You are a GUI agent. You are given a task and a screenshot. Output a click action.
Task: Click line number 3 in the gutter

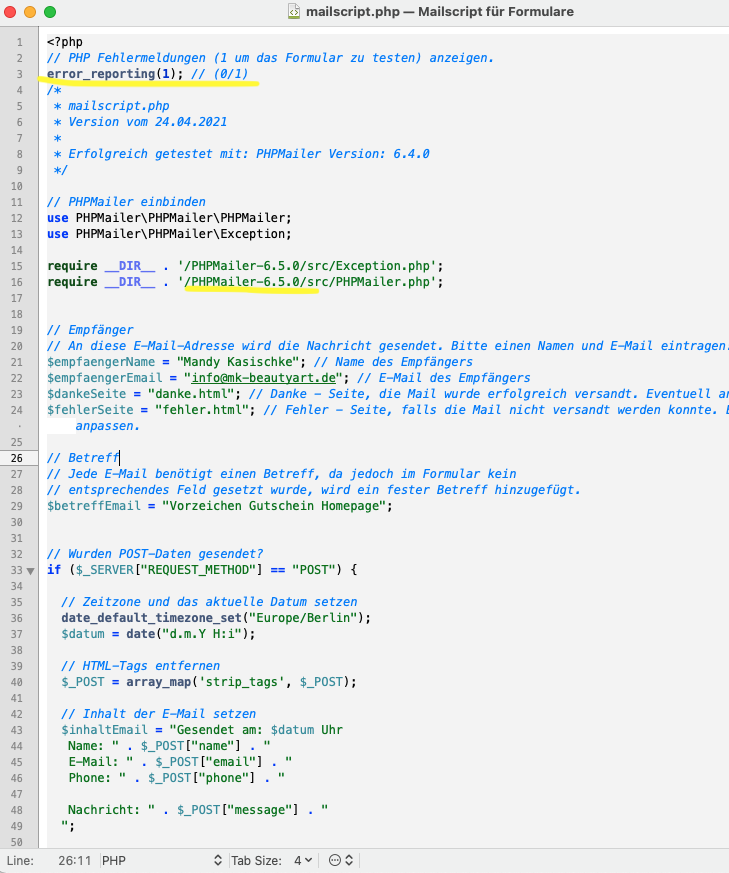[19, 74]
